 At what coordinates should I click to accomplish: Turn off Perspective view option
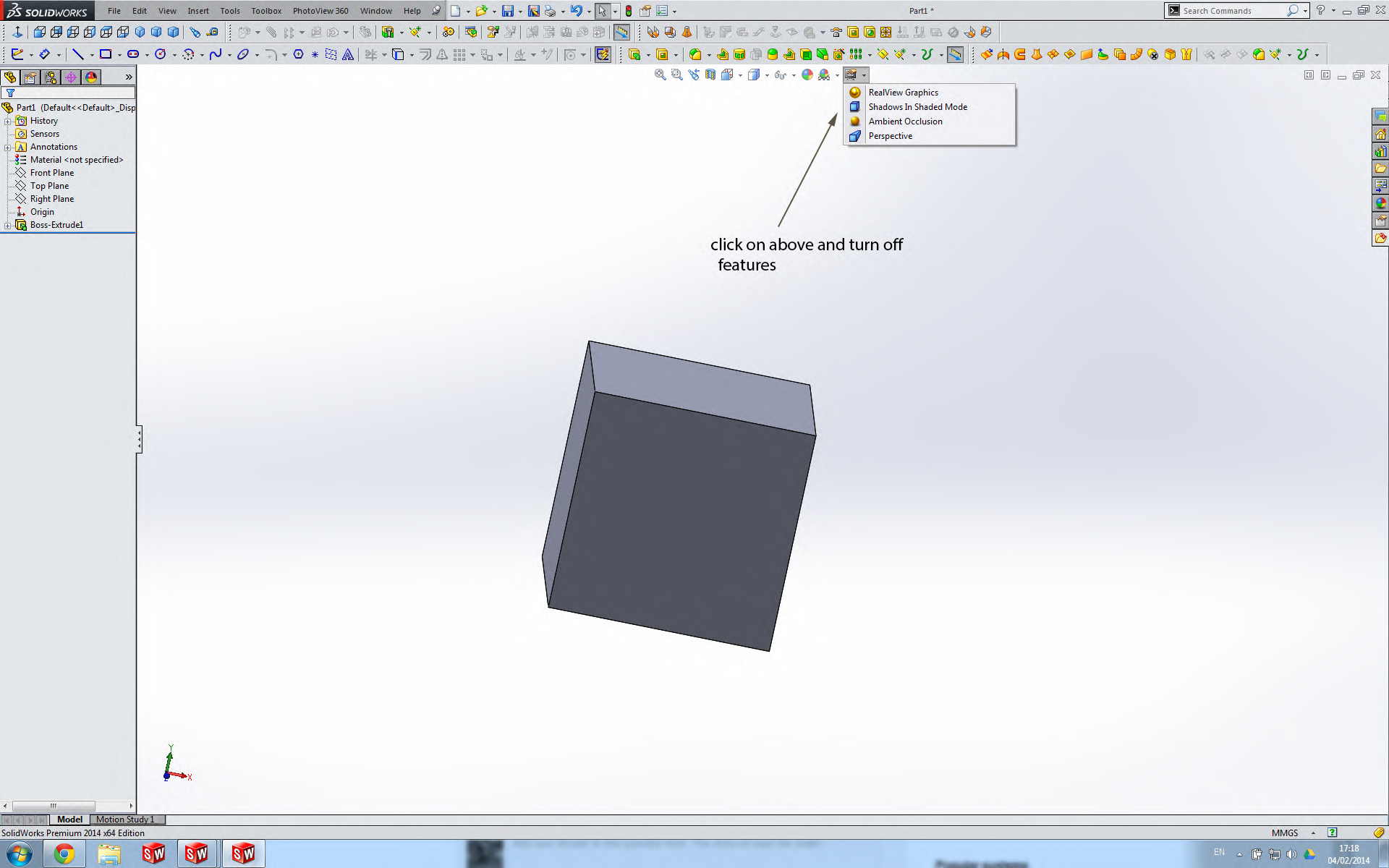tap(890, 136)
